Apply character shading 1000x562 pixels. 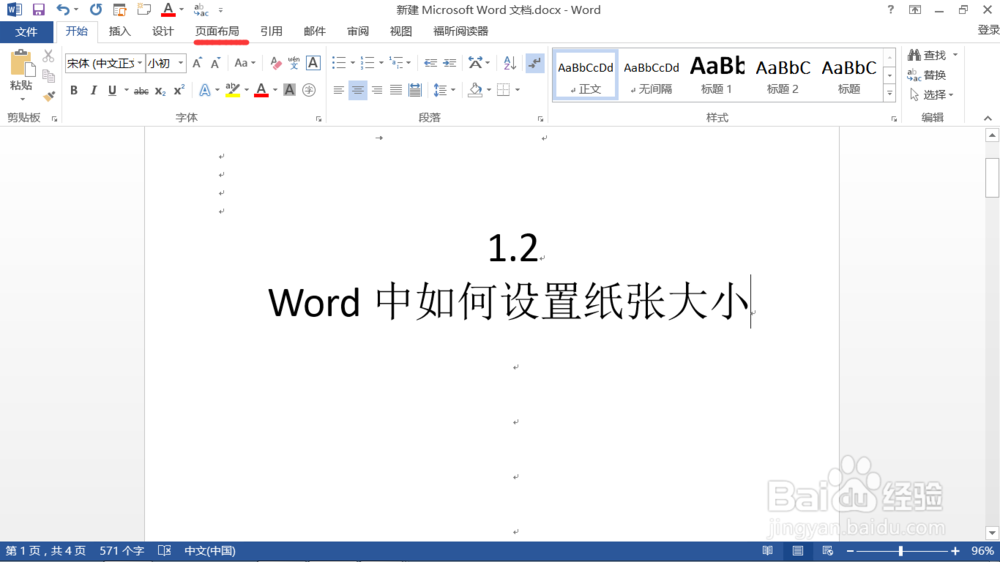tap(290, 90)
